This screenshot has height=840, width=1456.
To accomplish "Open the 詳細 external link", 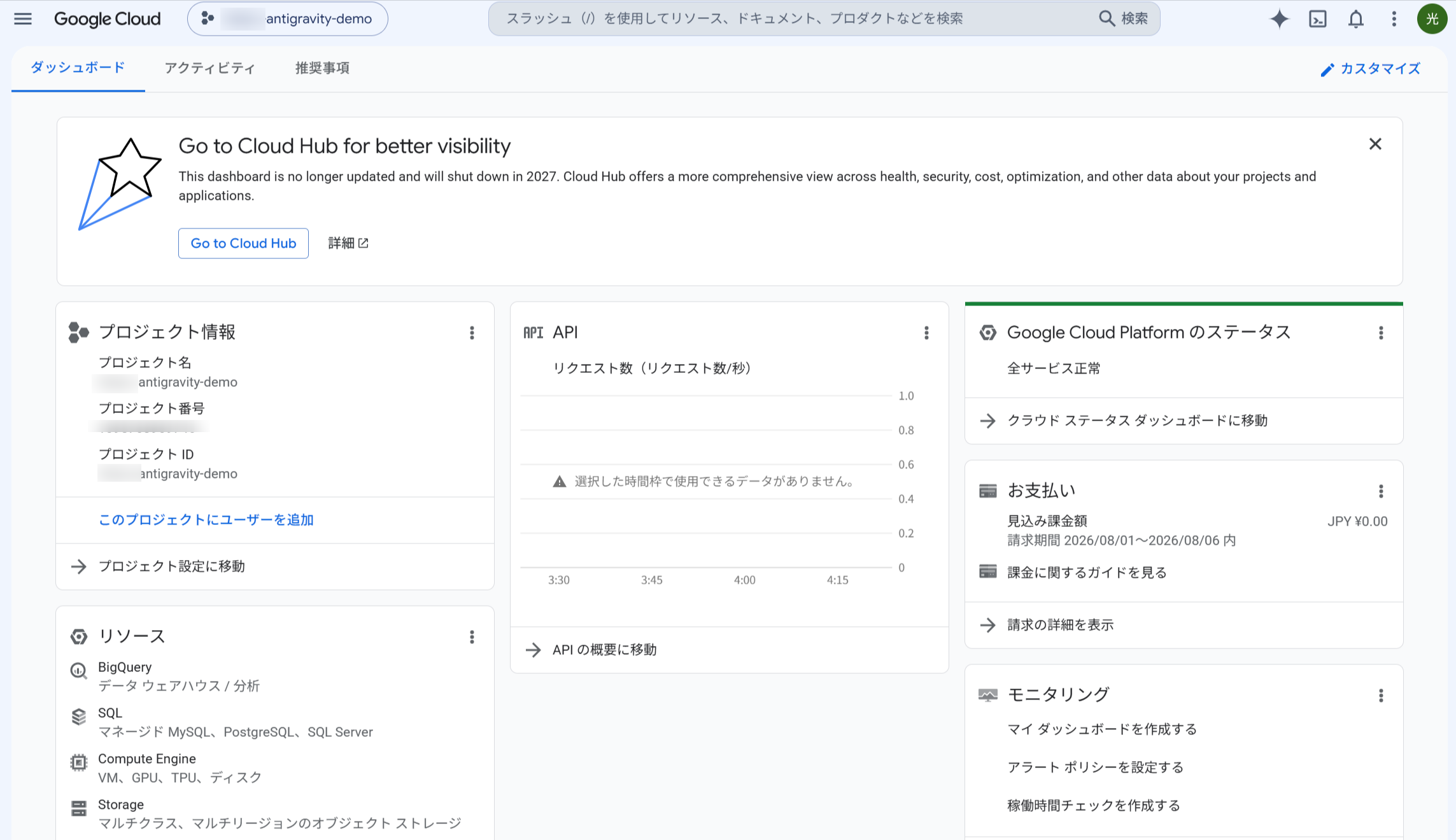I will [x=348, y=243].
